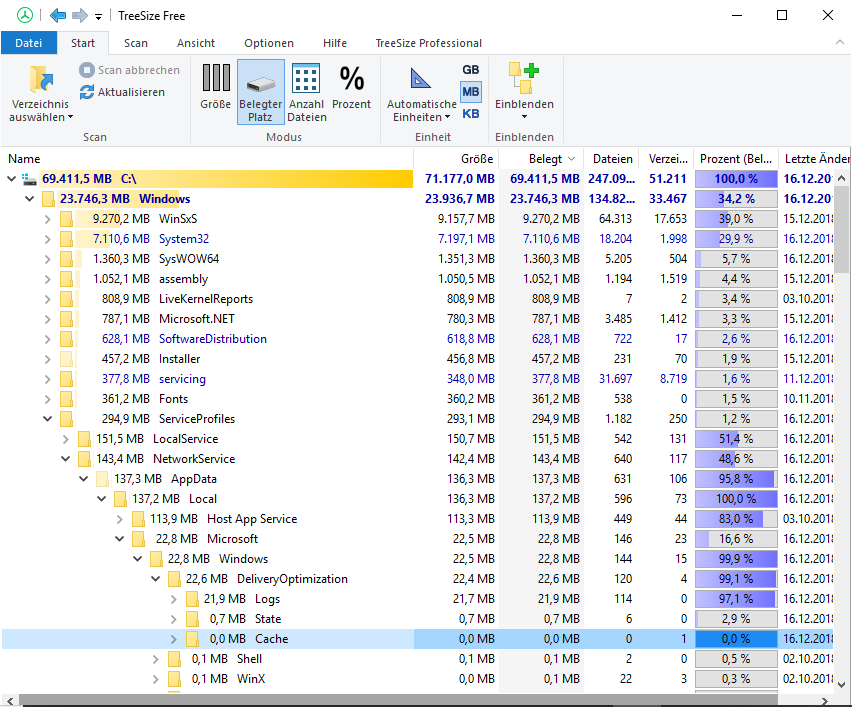This screenshot has height=707, width=852.
Task: Click the AppData folder icon
Action: coord(102,479)
